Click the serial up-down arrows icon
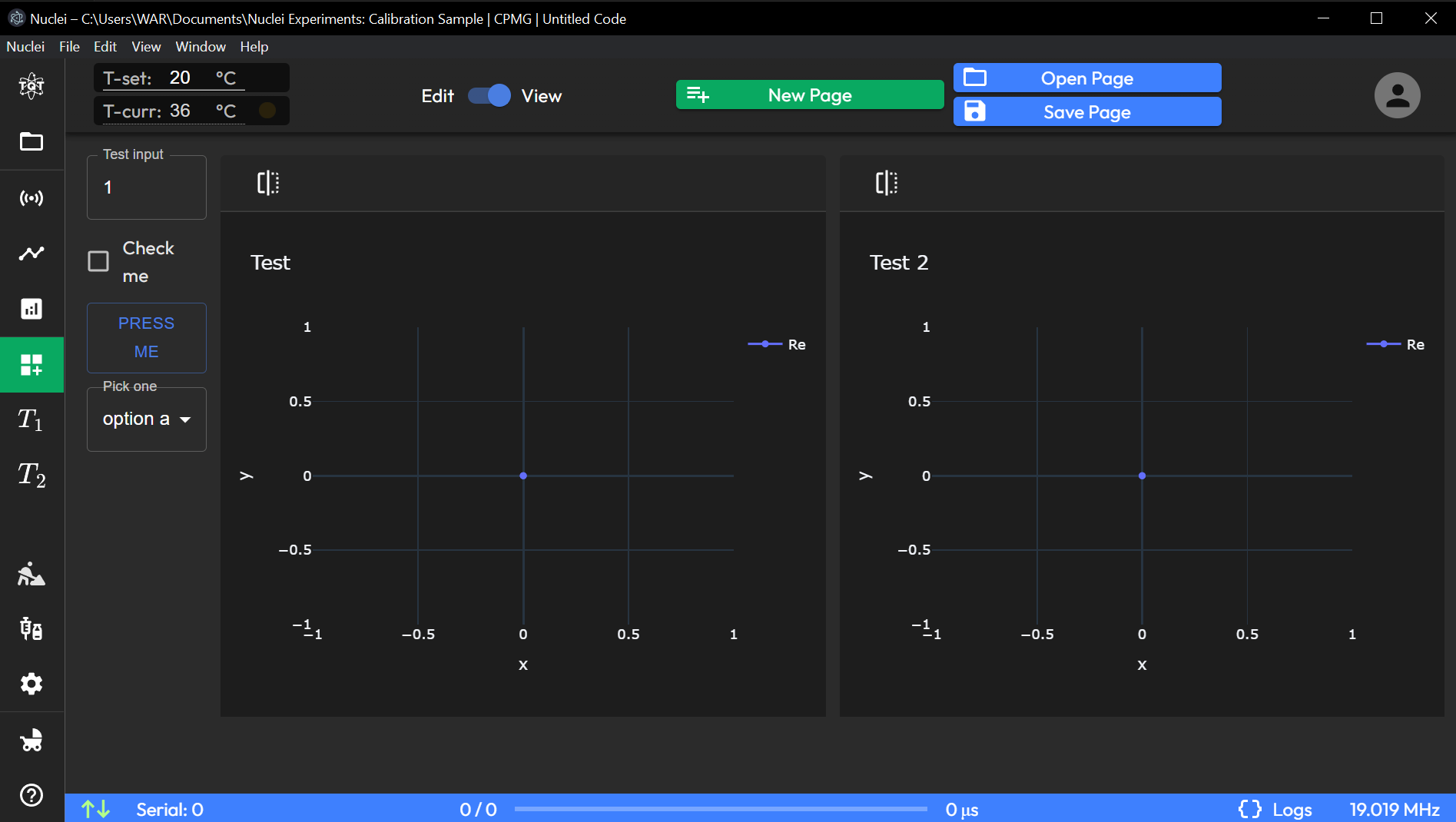Viewport: 1456px width, 822px height. pos(96,809)
